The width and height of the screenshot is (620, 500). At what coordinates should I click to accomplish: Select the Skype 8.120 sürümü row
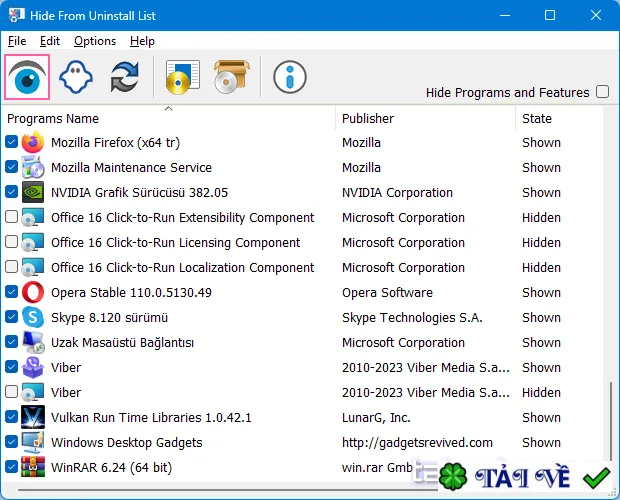click(x=302, y=317)
